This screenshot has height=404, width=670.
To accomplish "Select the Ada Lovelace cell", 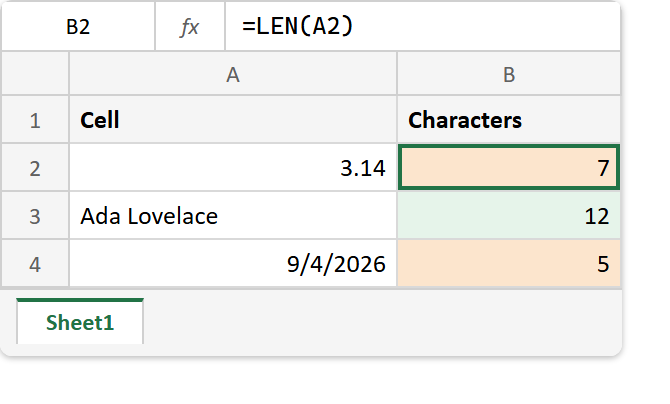I will 233,216.
